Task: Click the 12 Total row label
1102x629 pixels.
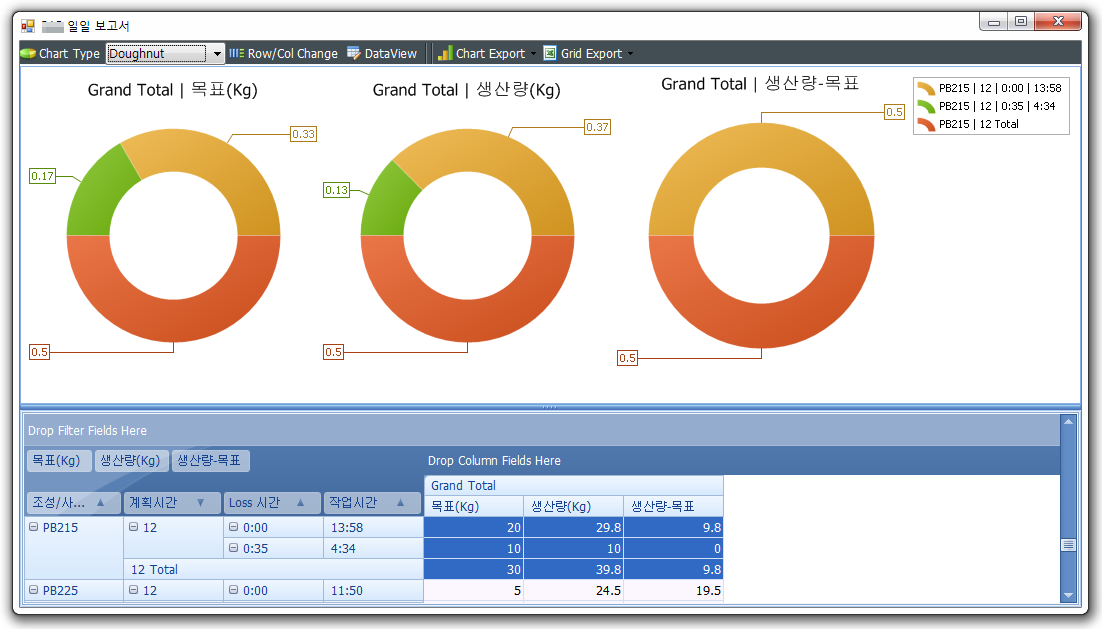Action: (273, 569)
